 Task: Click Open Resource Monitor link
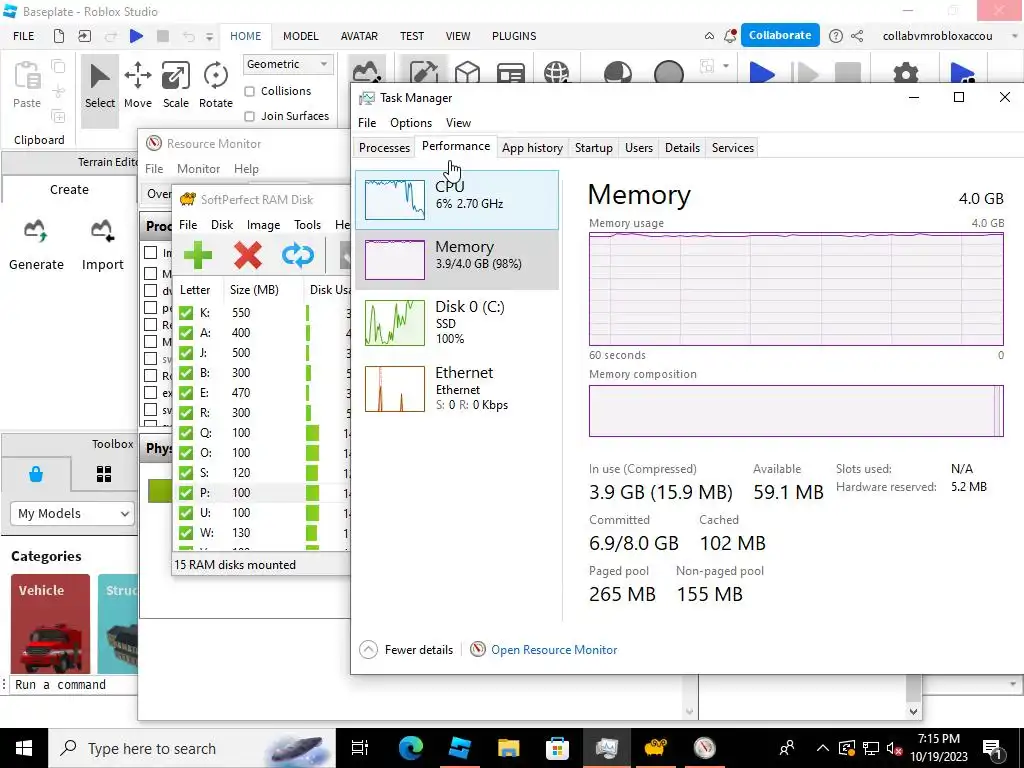click(x=554, y=650)
